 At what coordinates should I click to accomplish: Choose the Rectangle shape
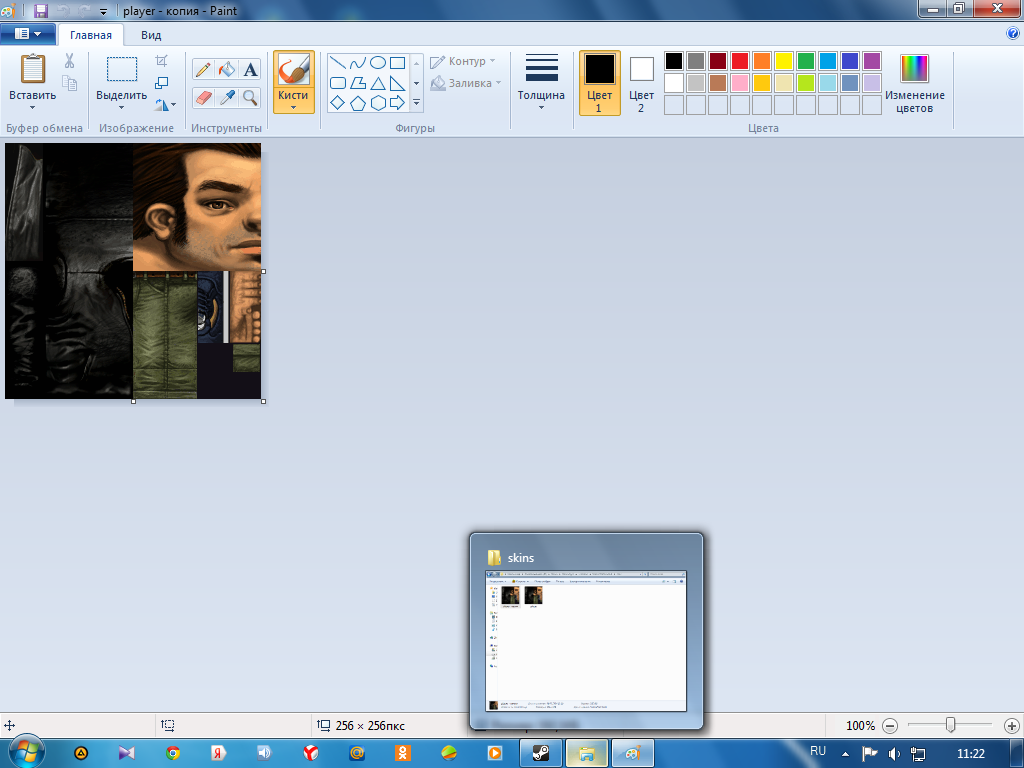(397, 63)
